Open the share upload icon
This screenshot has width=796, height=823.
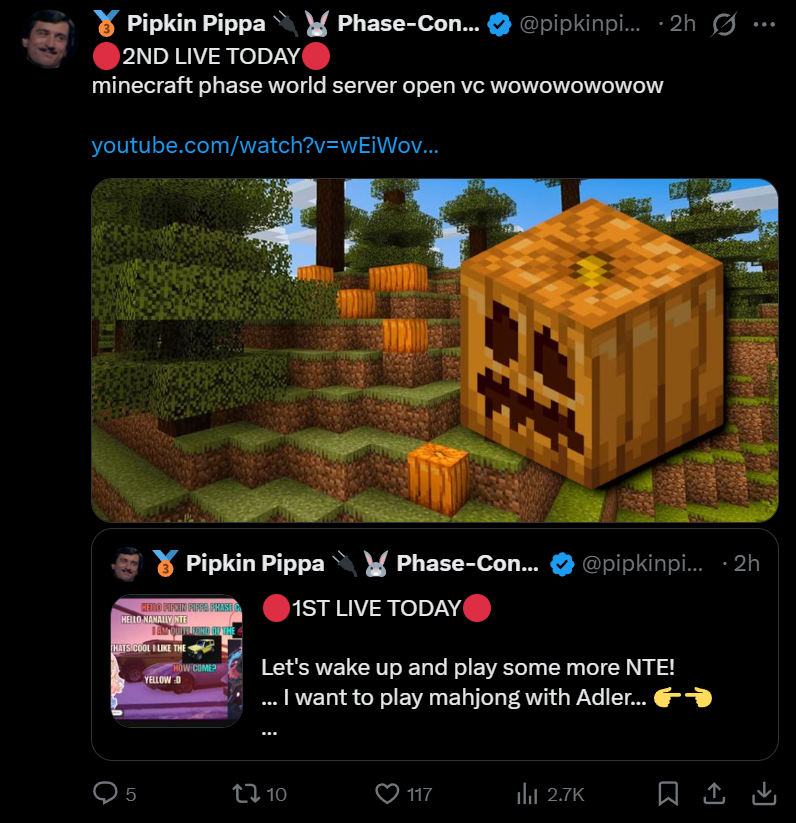pyautogui.click(x=714, y=793)
